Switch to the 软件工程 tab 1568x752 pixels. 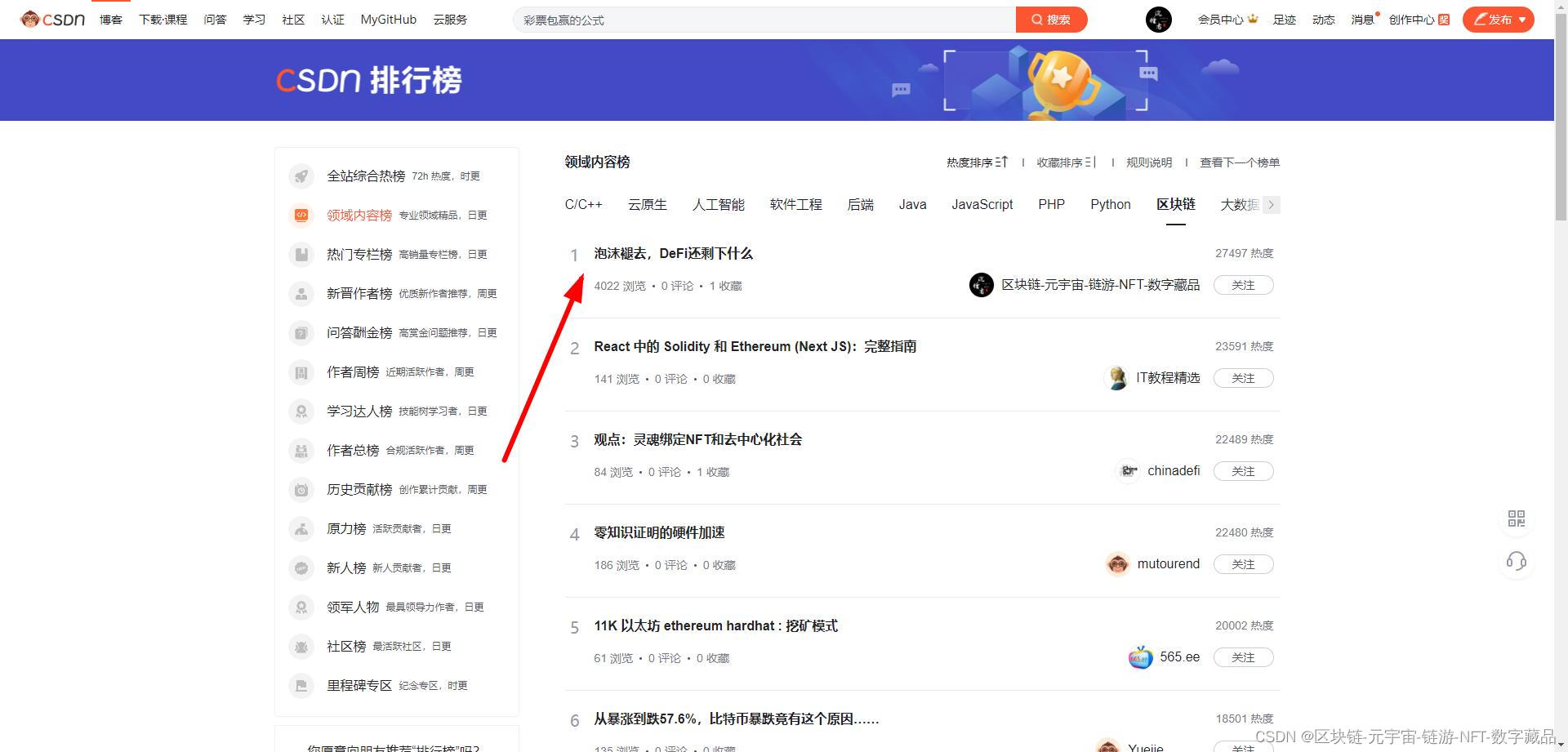(795, 205)
